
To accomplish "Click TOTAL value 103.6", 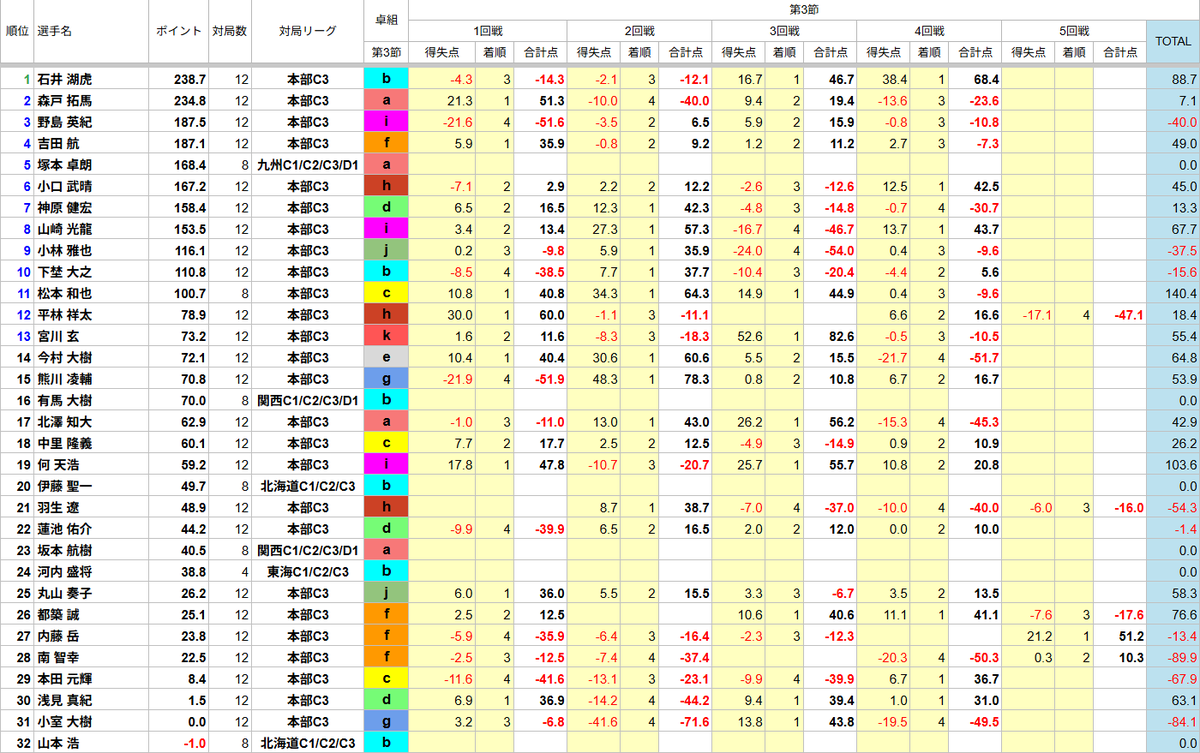I will pos(1179,465).
